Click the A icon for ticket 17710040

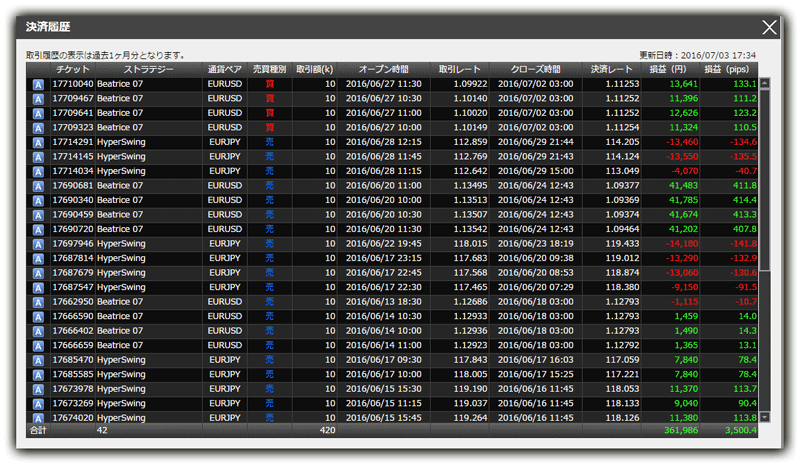(x=38, y=85)
